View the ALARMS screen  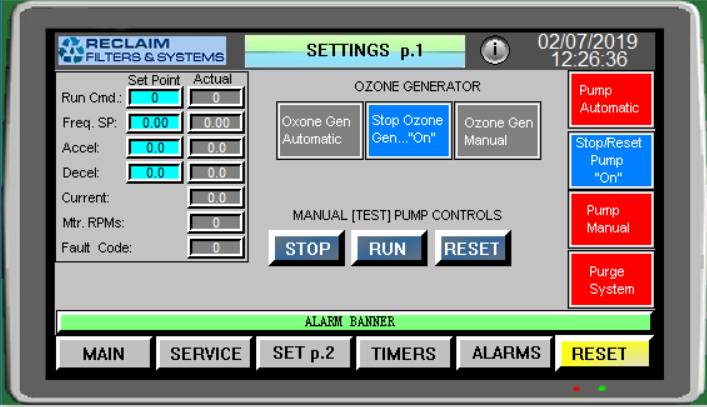pos(506,352)
